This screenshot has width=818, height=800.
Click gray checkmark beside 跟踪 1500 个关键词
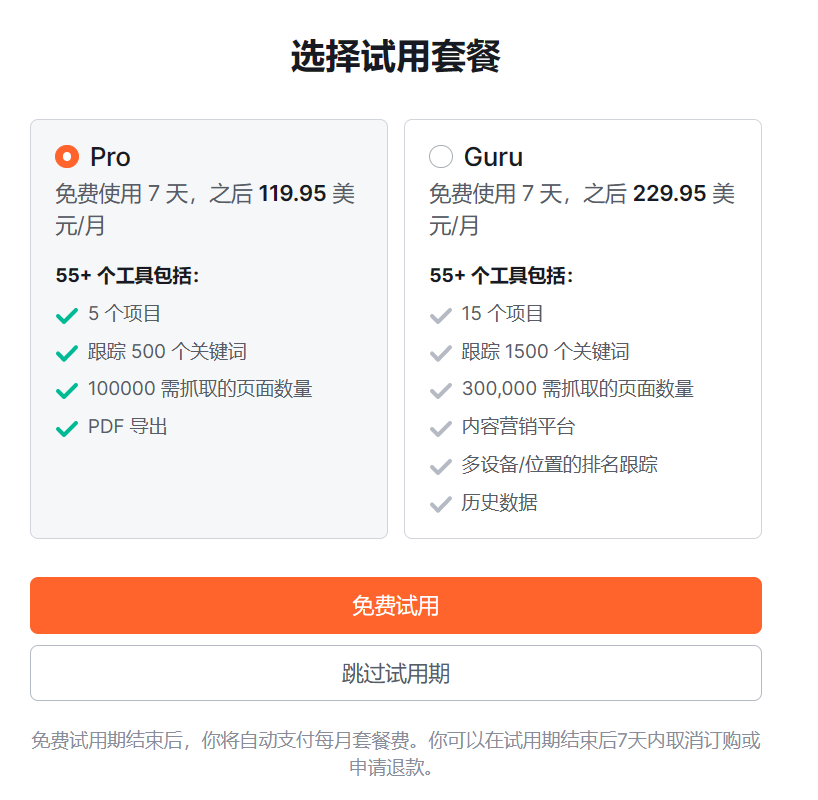pos(441,353)
